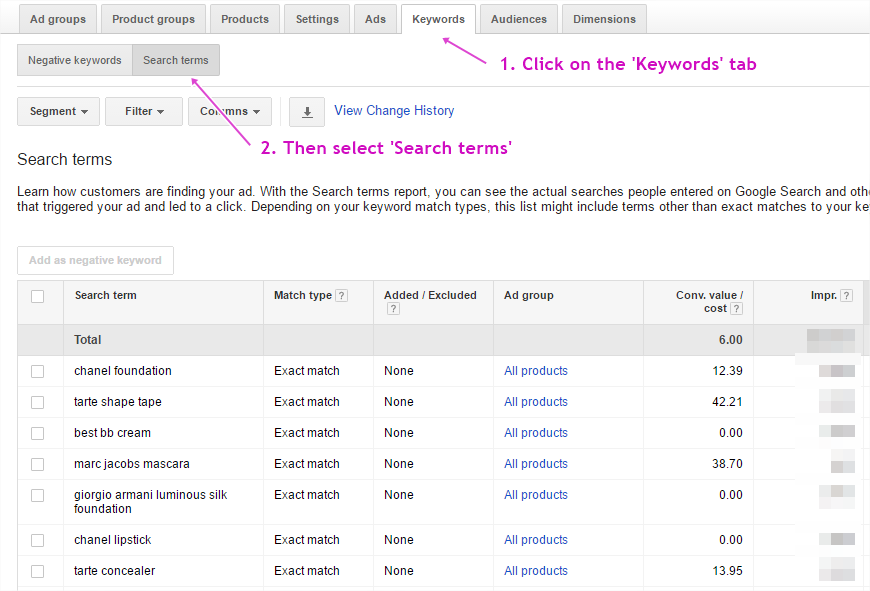Select the Search terms sub-tab

(x=176, y=60)
